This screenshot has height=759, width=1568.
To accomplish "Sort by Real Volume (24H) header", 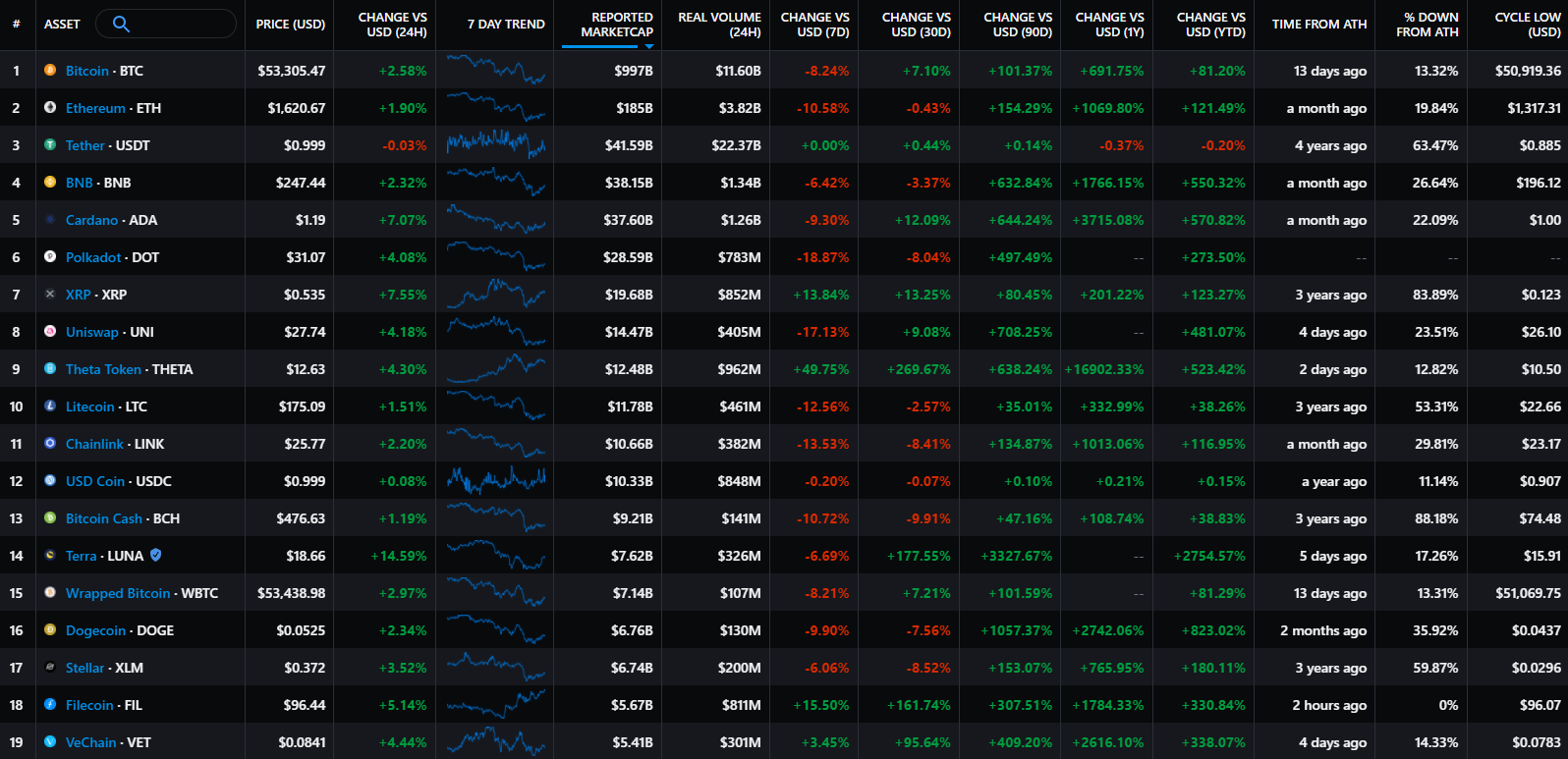I will click(719, 25).
